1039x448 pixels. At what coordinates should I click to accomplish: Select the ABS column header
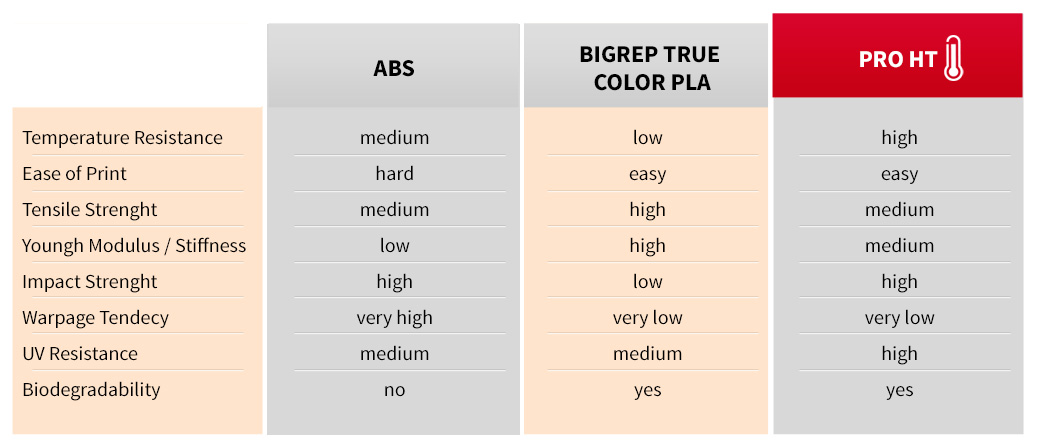394,68
